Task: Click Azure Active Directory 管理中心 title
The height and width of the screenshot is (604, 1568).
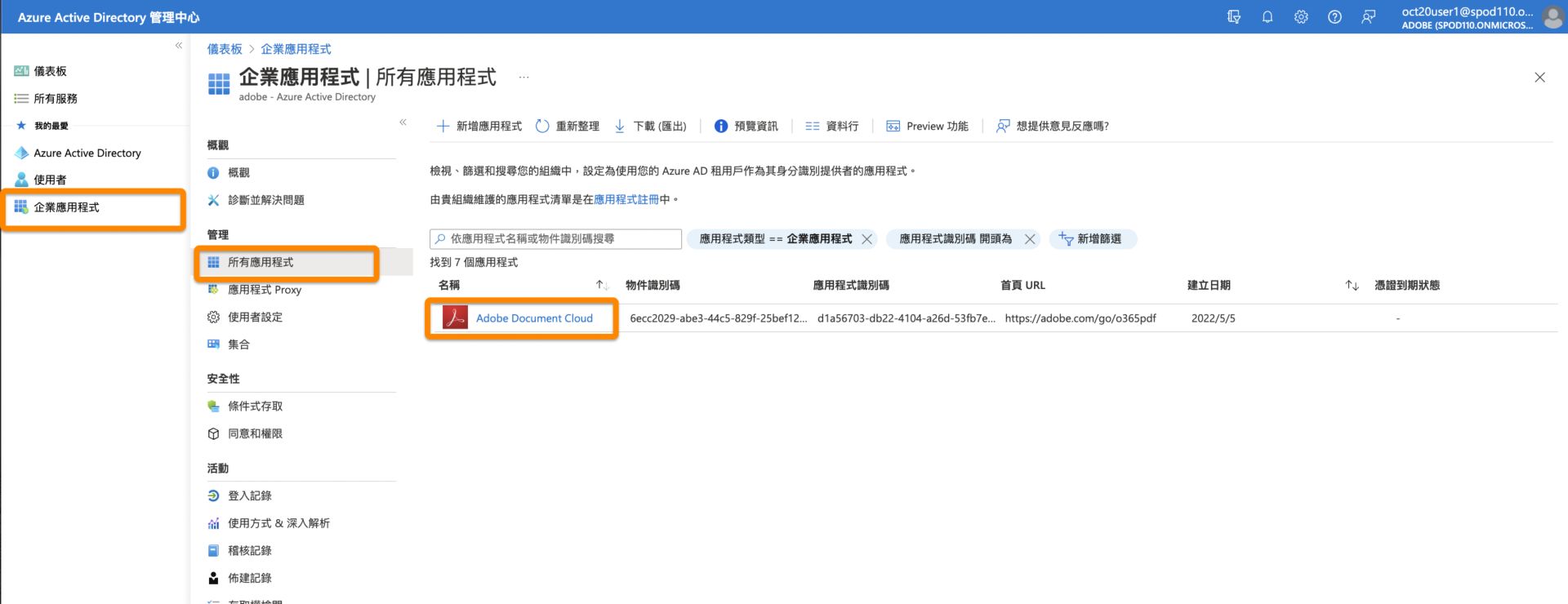Action: [x=109, y=17]
